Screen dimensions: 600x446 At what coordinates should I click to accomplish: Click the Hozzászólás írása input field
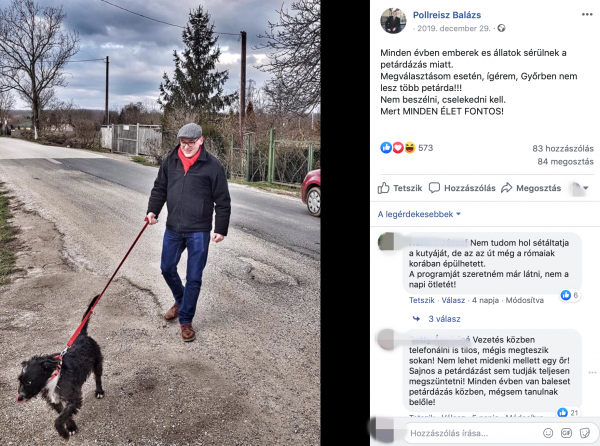473,433
